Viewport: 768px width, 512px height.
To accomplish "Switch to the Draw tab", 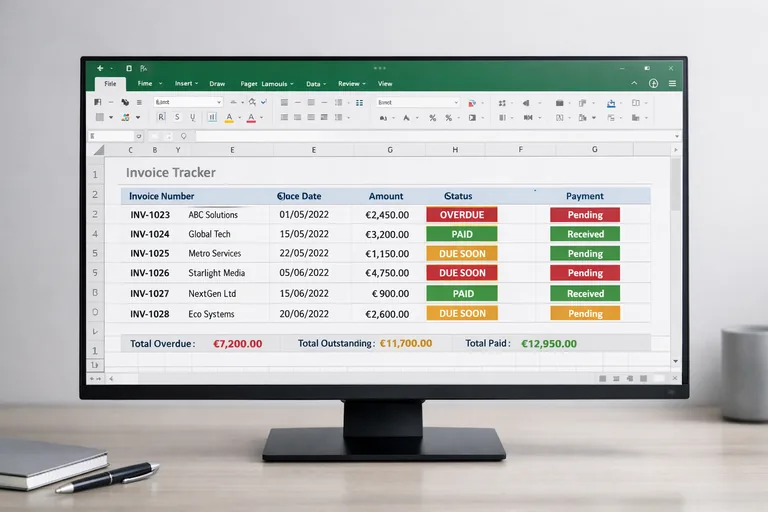I will (217, 84).
